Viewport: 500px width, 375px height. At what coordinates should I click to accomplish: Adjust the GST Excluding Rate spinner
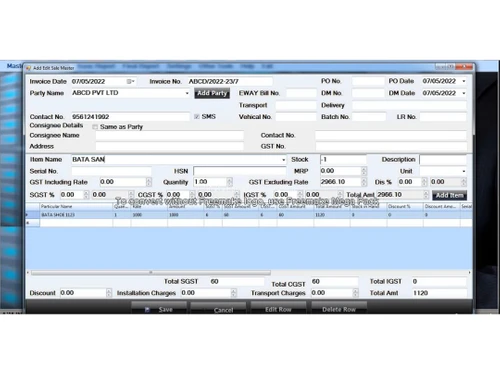click(364, 182)
